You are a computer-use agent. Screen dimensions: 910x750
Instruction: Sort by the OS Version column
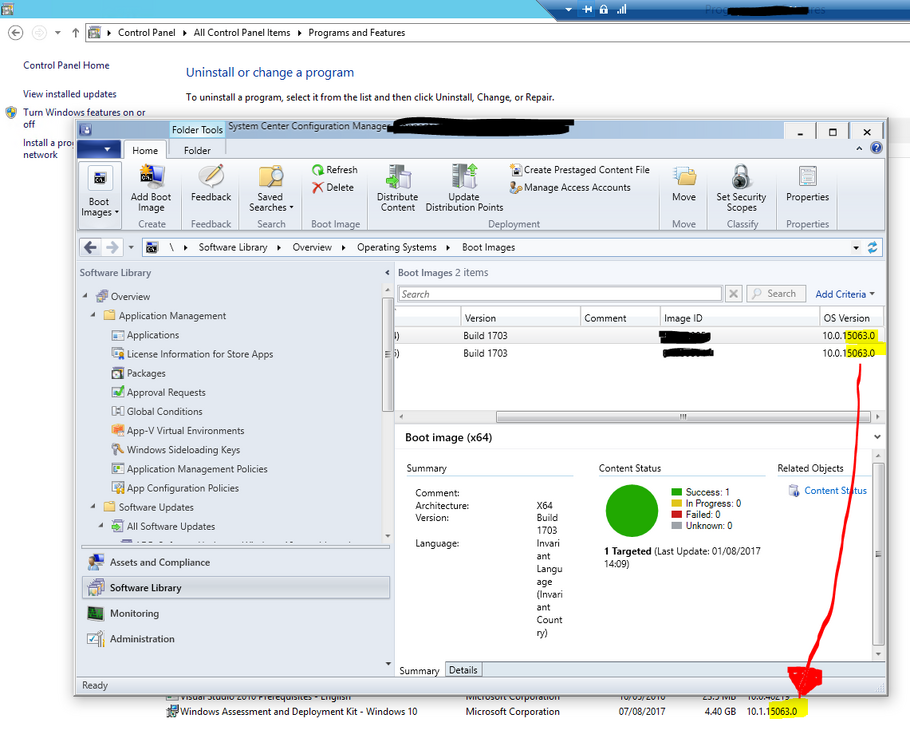tap(851, 318)
